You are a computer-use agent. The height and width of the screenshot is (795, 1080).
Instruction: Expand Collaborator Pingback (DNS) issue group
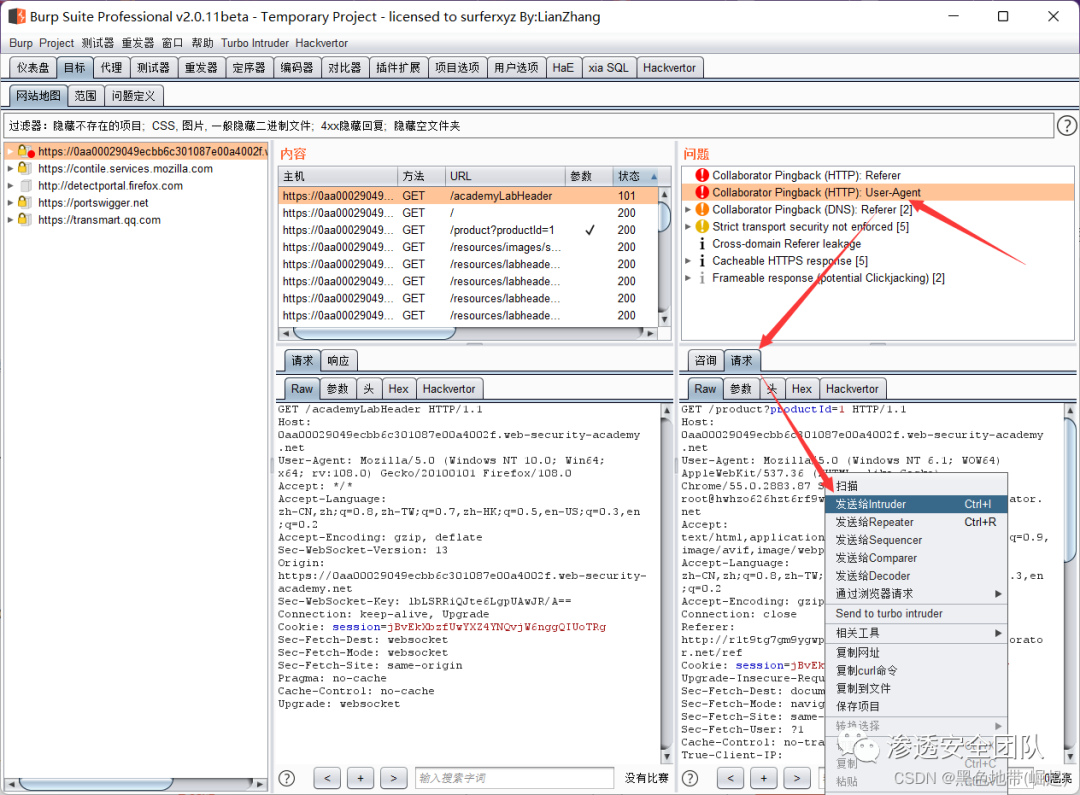[x=687, y=209]
